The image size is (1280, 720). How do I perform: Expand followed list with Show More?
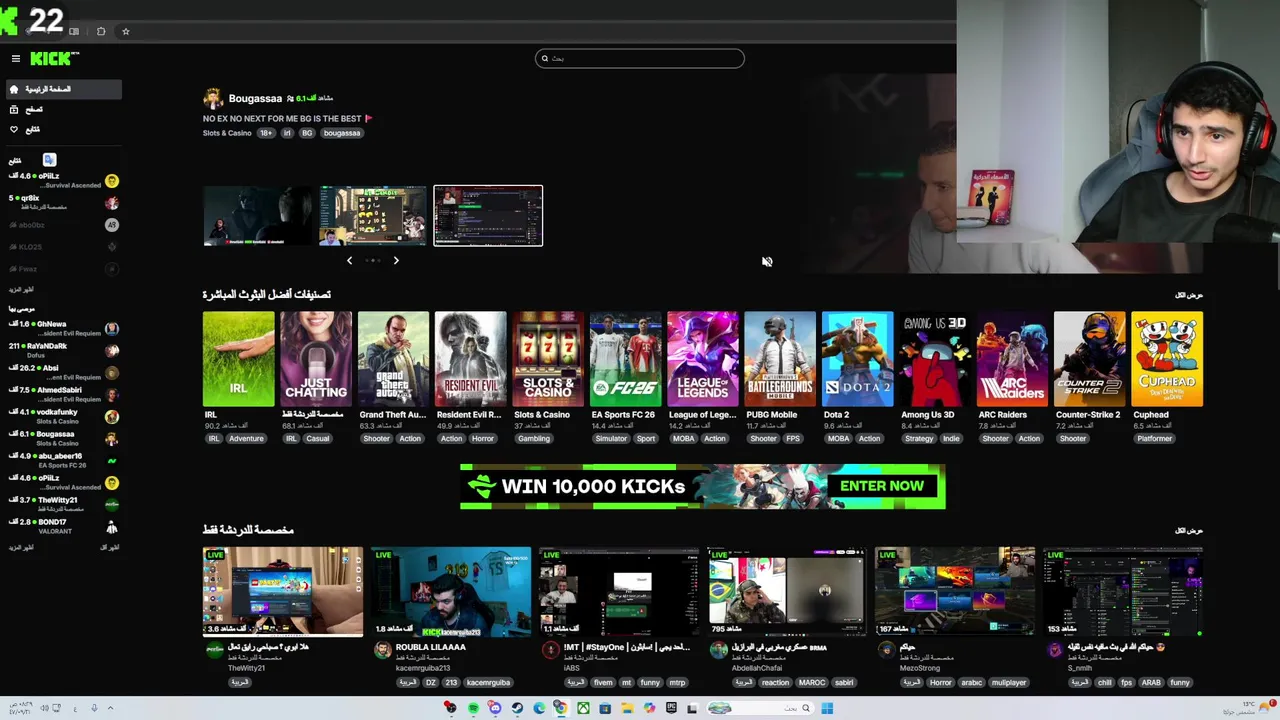tap(21, 289)
